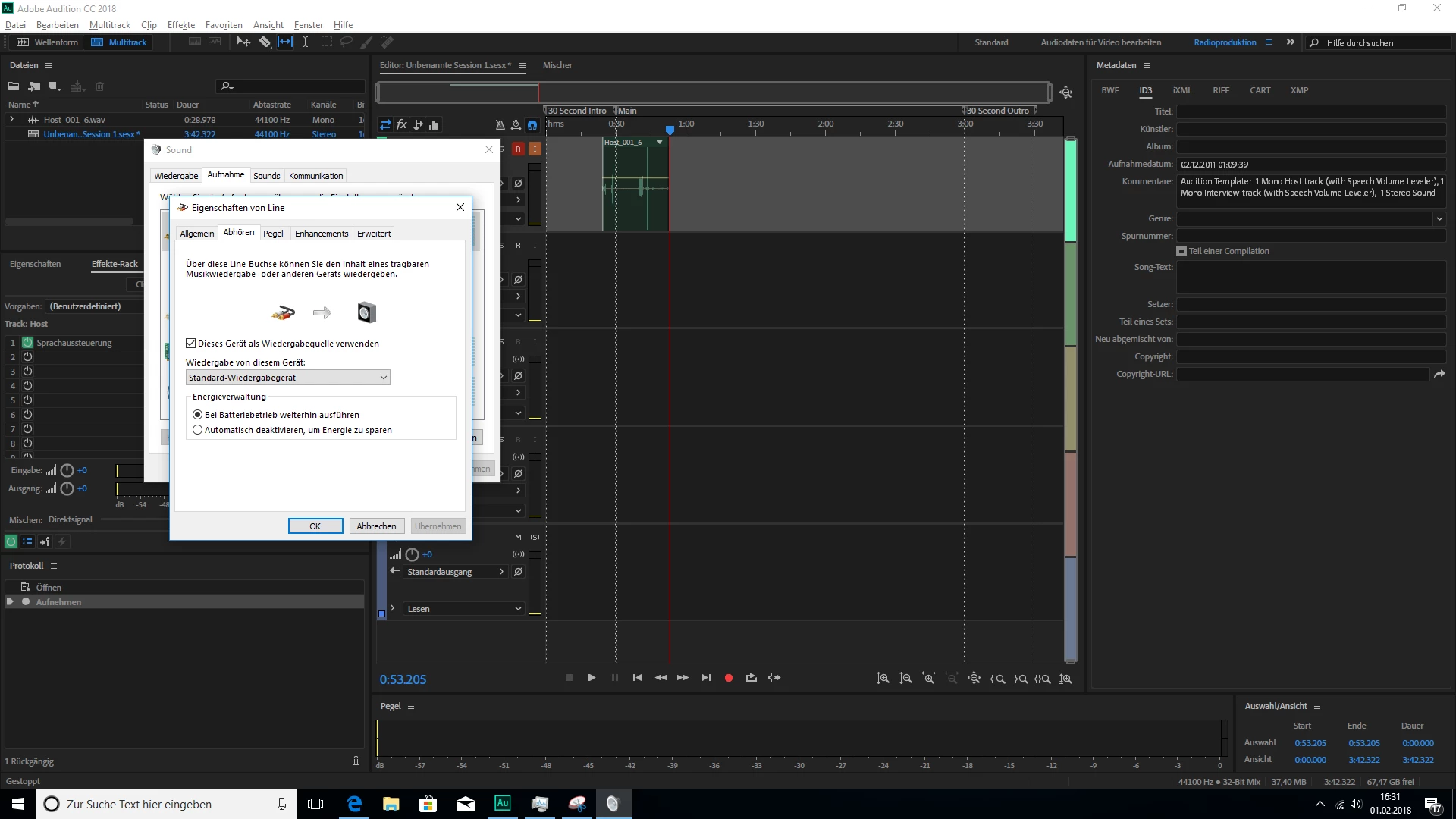The image size is (1456, 819).
Task: Toggle Sprachaussteuerung effect power button
Action: click(x=27, y=343)
